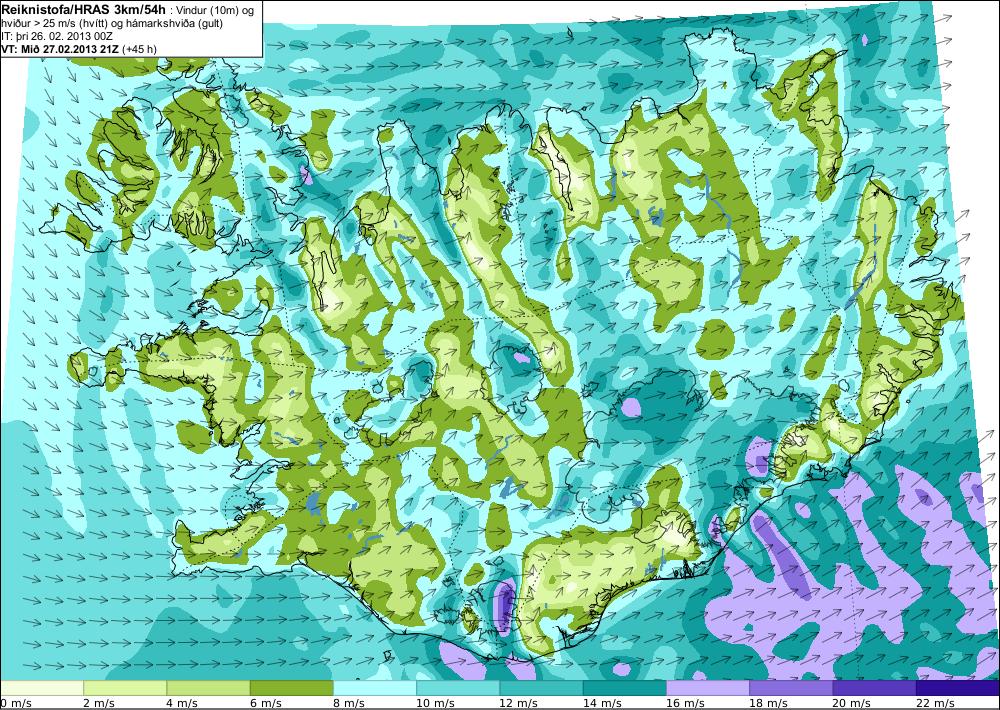1000x710 pixels.
Task: Click the "VT: Mið 27.02.2013 21Z (+45 h)" line
Action: [x=78, y=49]
